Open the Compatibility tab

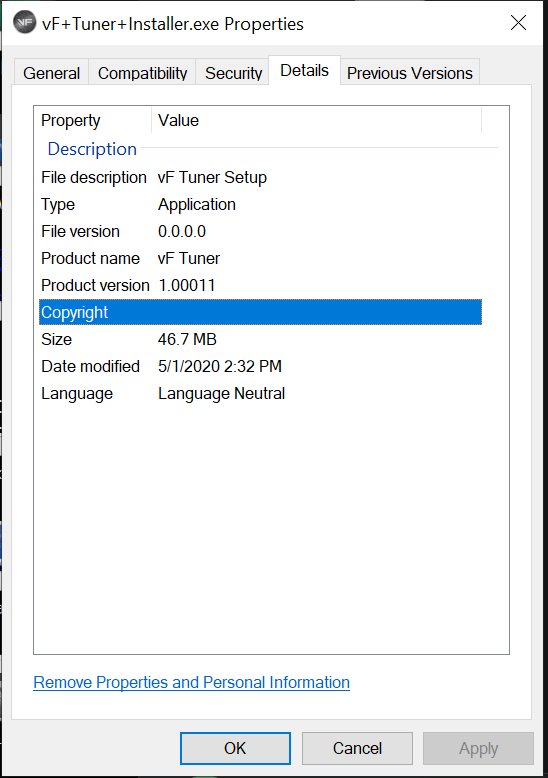click(142, 73)
